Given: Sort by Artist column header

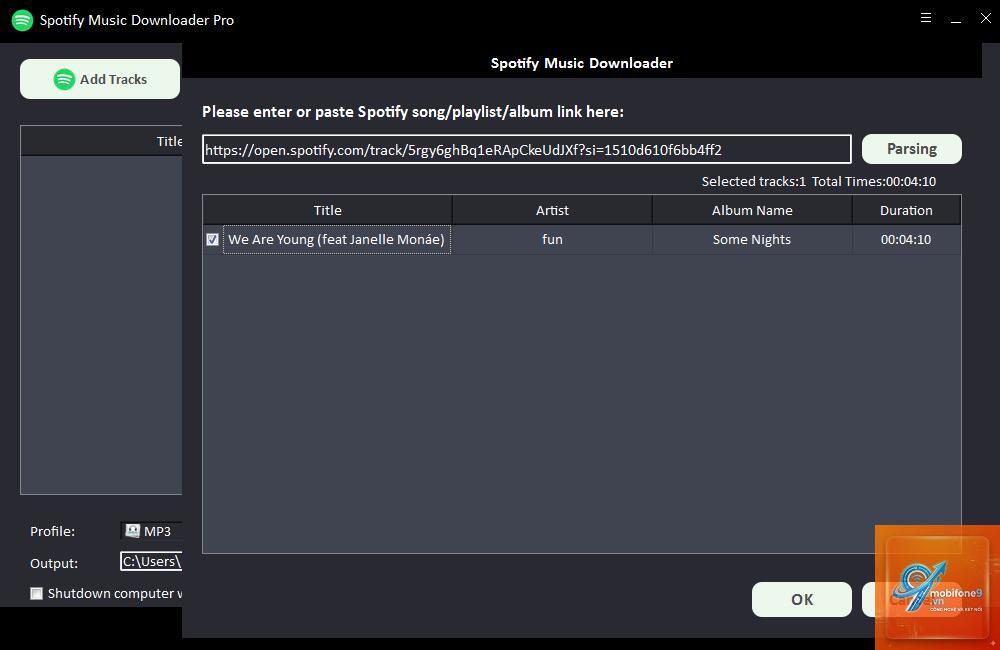Looking at the screenshot, I should 552,210.
